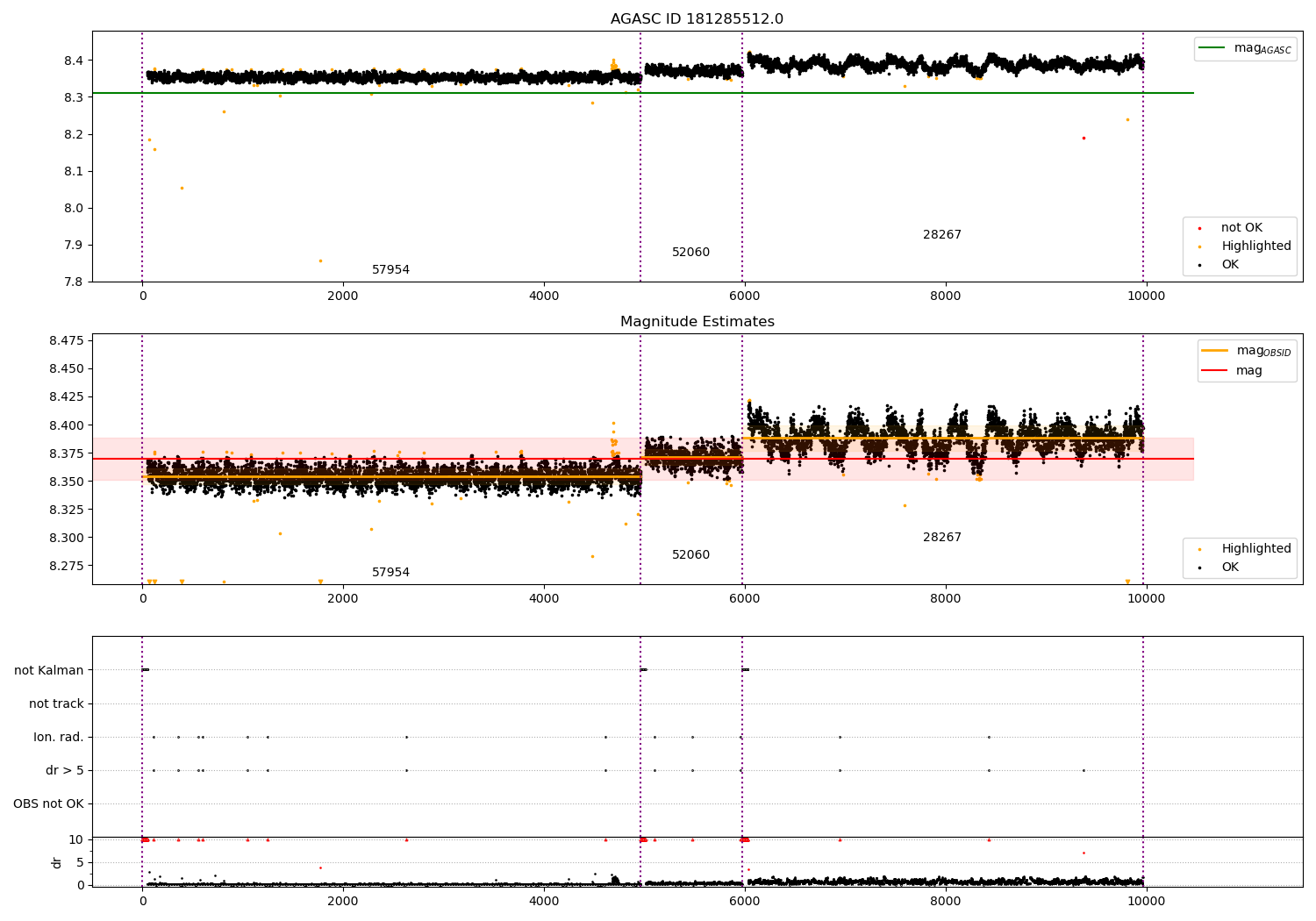The image size is (1316, 921).
Task: Click the 'dr > 5' axis label
Action: 65,771
